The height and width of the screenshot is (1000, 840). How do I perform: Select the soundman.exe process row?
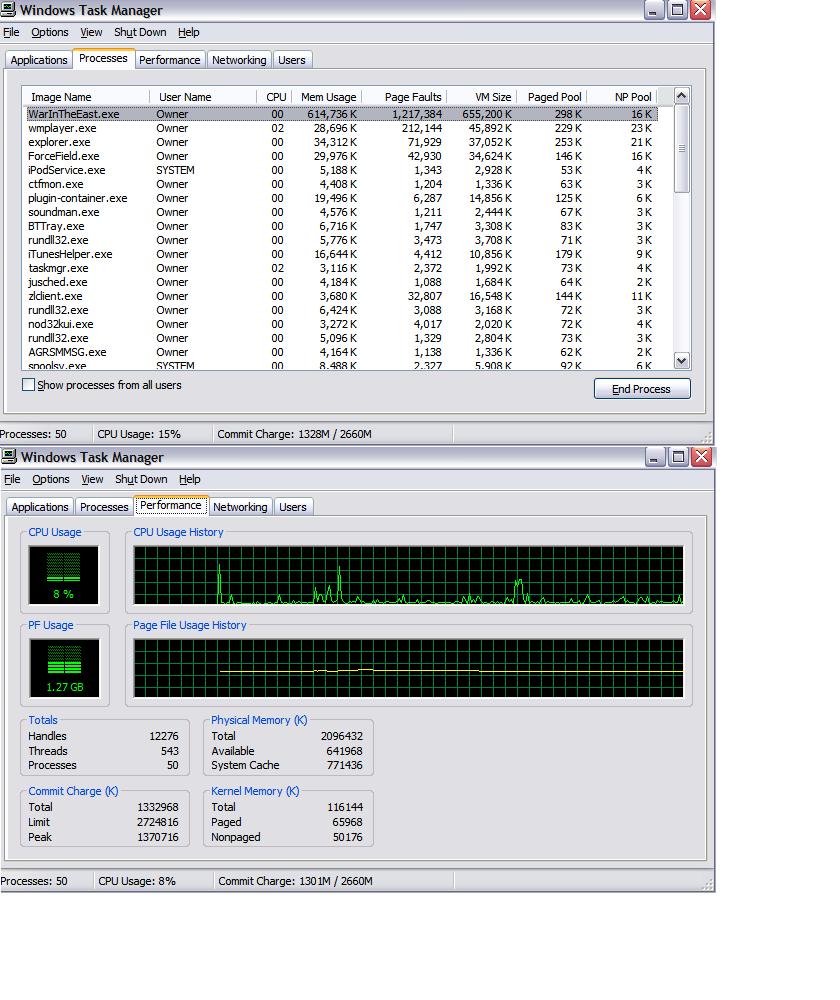[342, 212]
